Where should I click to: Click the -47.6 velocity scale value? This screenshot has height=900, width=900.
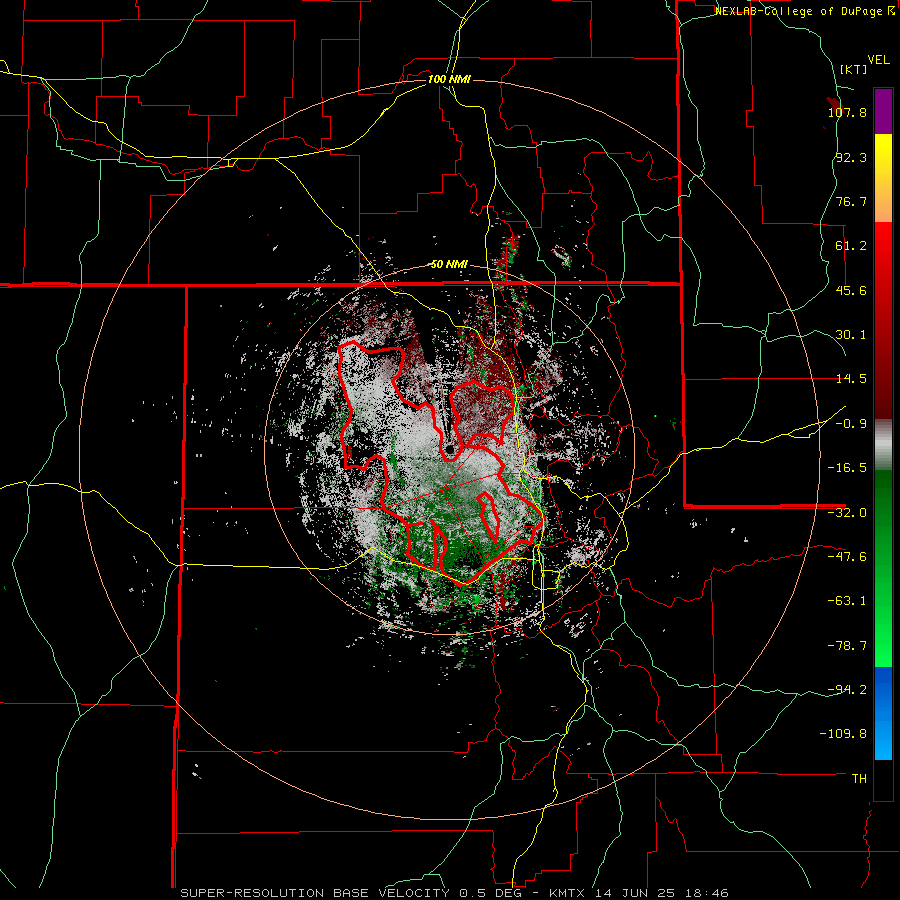[847, 557]
